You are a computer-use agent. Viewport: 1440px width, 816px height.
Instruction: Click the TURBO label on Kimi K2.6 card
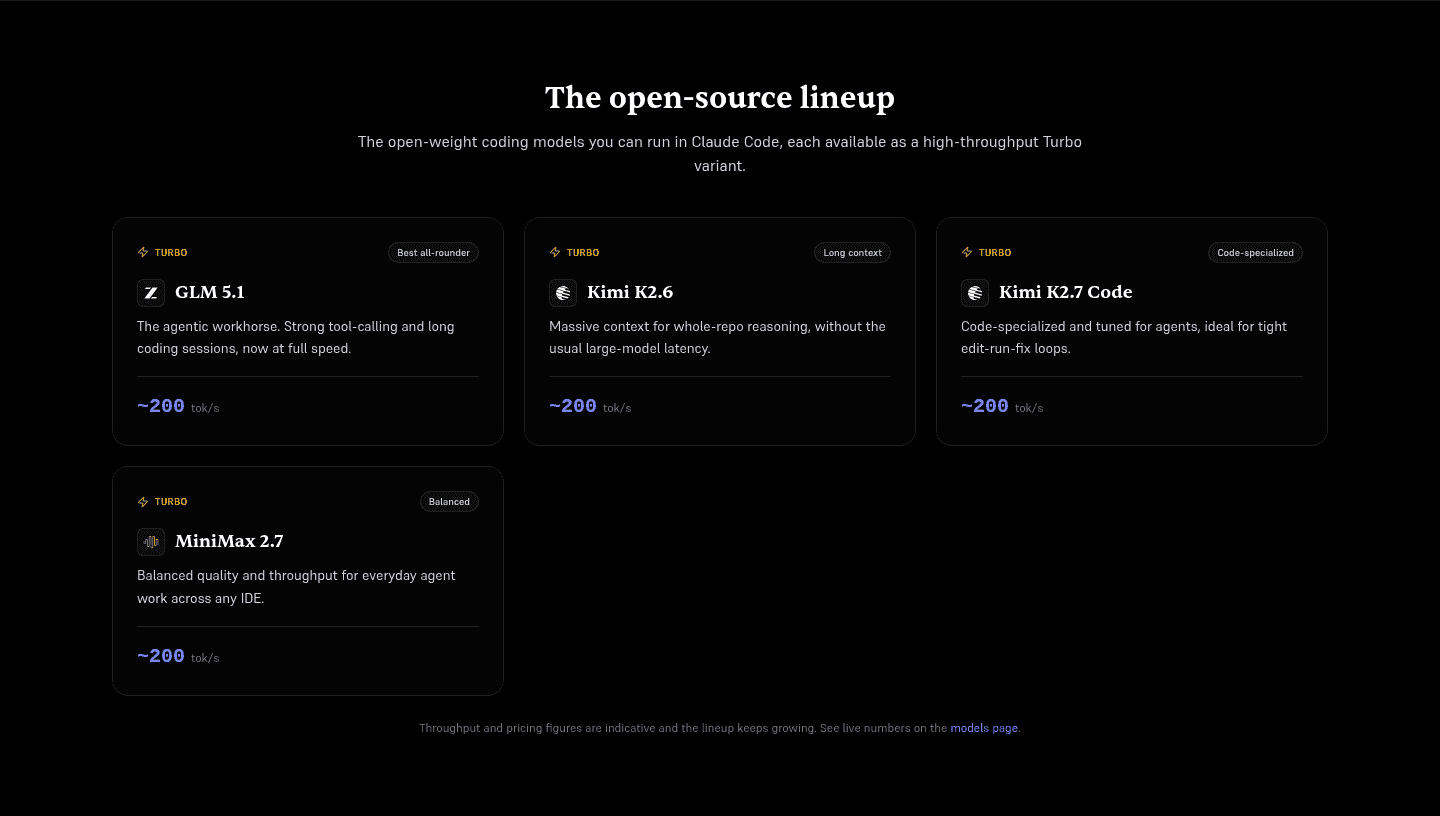tap(583, 253)
